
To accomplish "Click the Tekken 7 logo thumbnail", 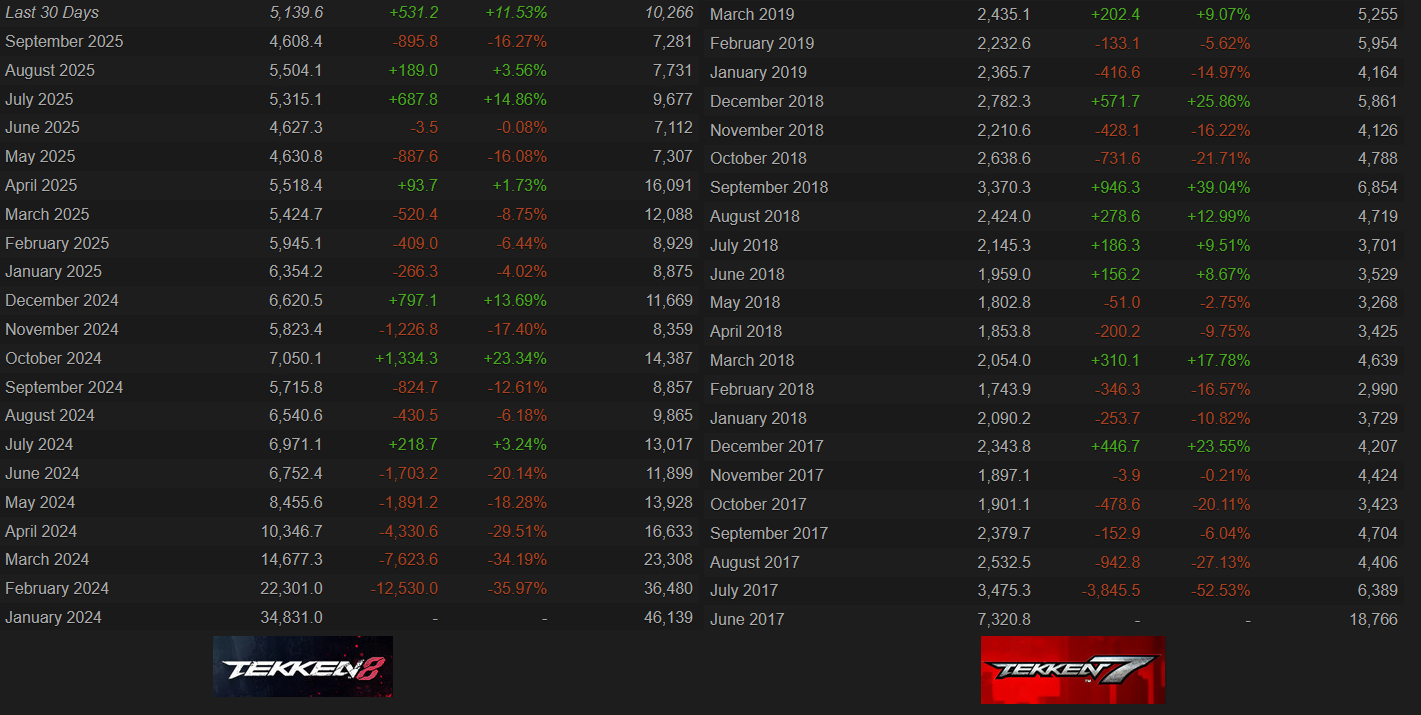I will point(1073,669).
